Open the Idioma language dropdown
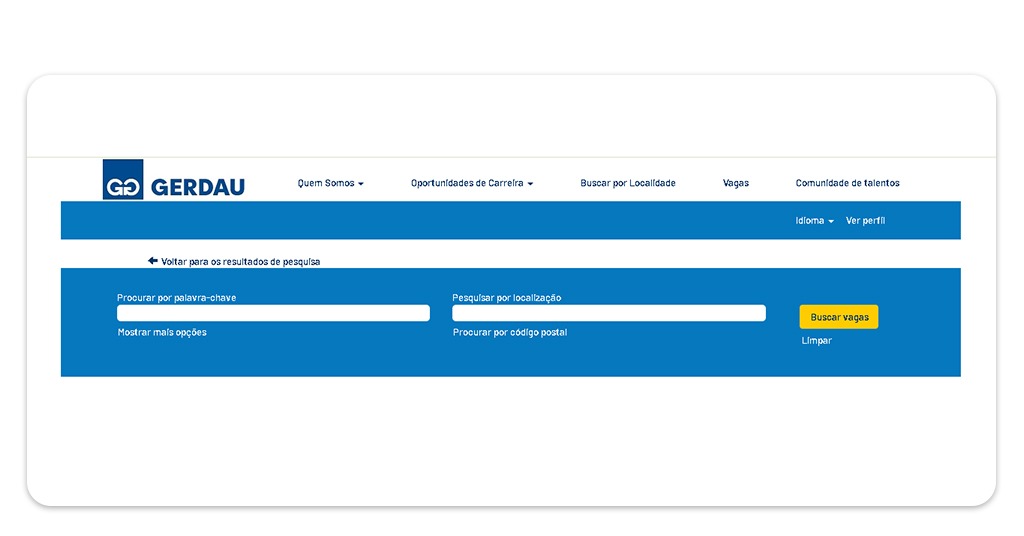The width and height of the screenshot is (1024, 536). pyautogui.click(x=814, y=220)
